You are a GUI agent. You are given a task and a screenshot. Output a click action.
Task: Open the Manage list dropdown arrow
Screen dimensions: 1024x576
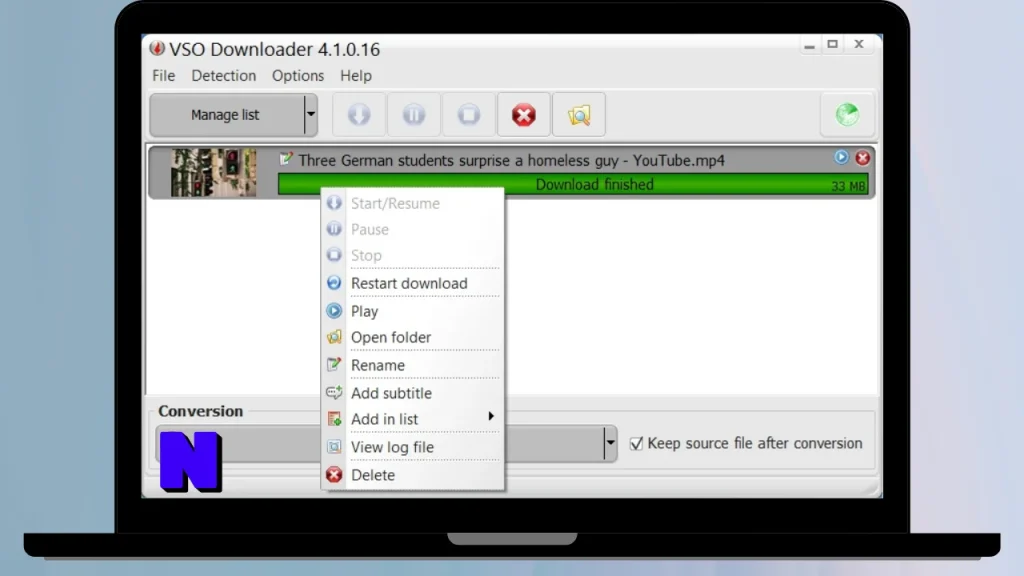(311, 115)
